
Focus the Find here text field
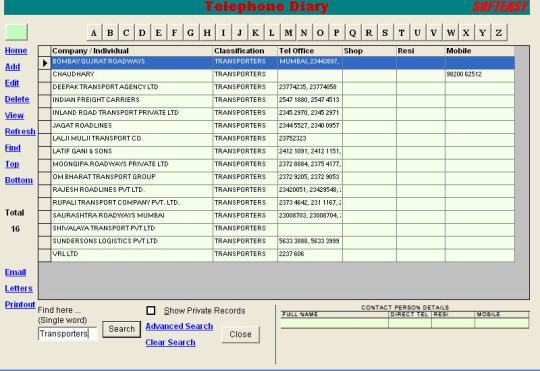68,334
